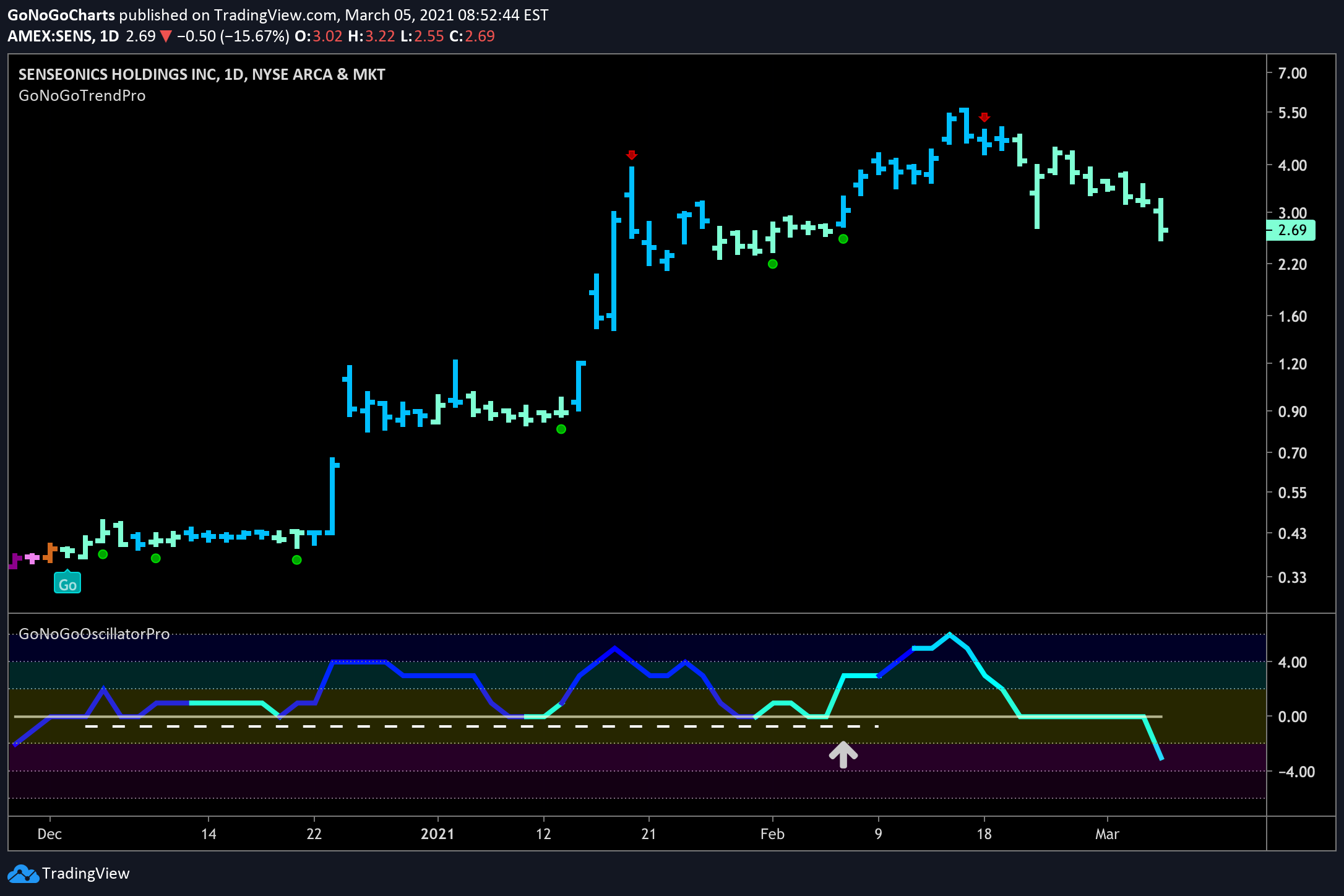Click the low value L:2.55
Screen dimensions: 1344x896
pyautogui.click(x=422, y=37)
